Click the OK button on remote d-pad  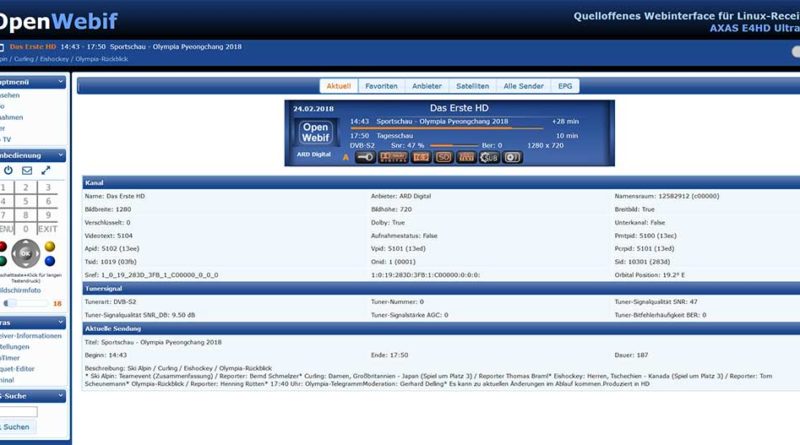click(x=26, y=253)
